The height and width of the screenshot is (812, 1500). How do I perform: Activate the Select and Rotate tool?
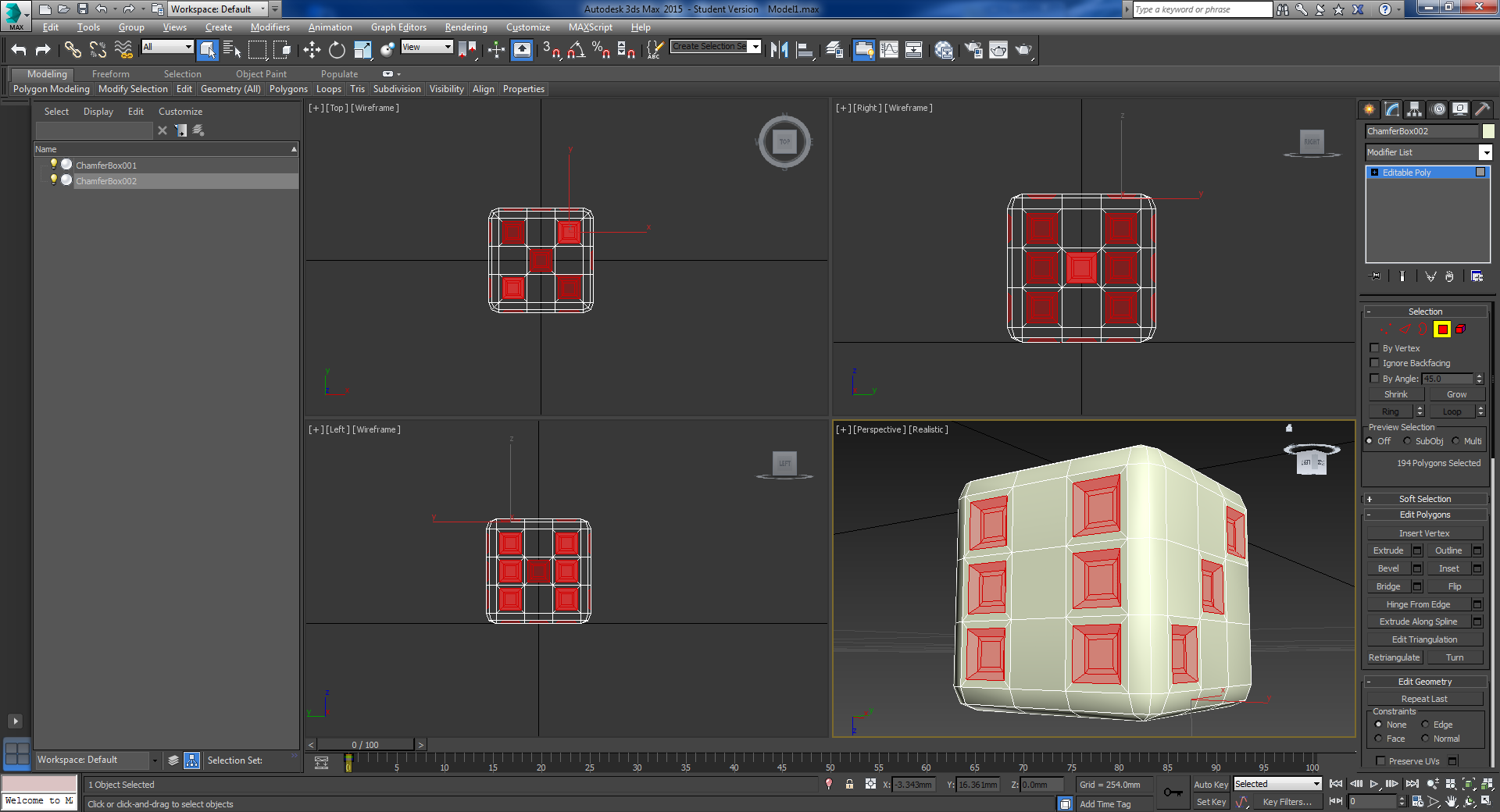(337, 50)
